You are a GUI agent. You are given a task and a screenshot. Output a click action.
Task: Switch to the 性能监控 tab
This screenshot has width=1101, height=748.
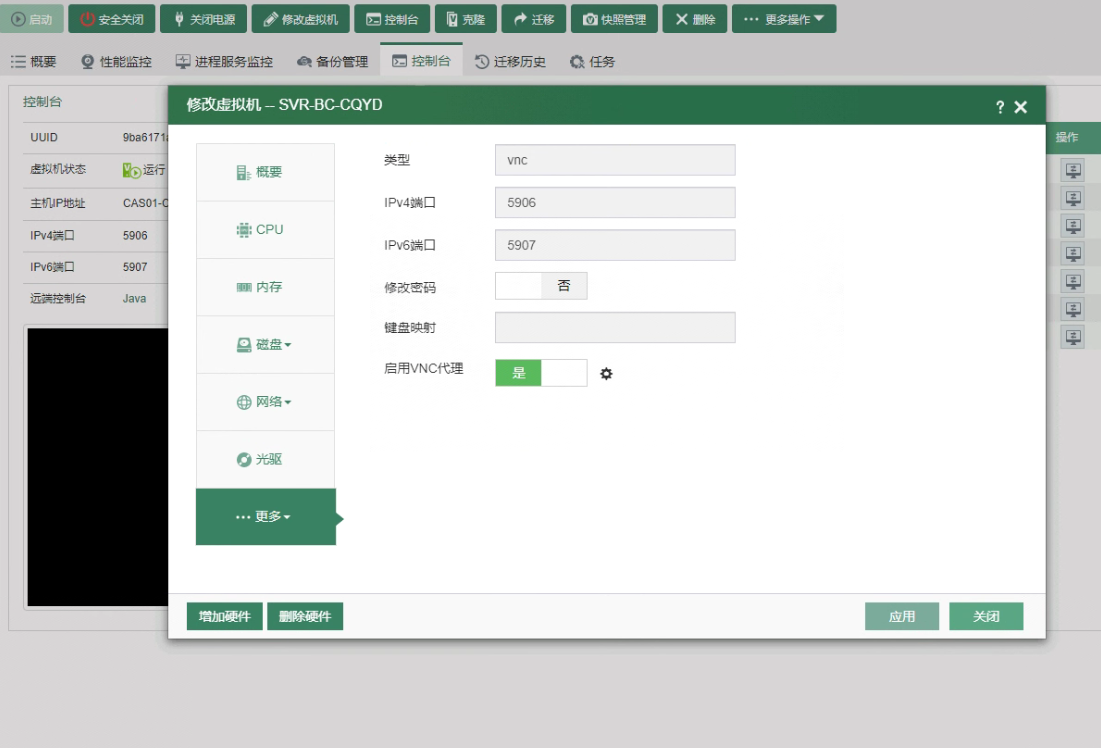117,62
